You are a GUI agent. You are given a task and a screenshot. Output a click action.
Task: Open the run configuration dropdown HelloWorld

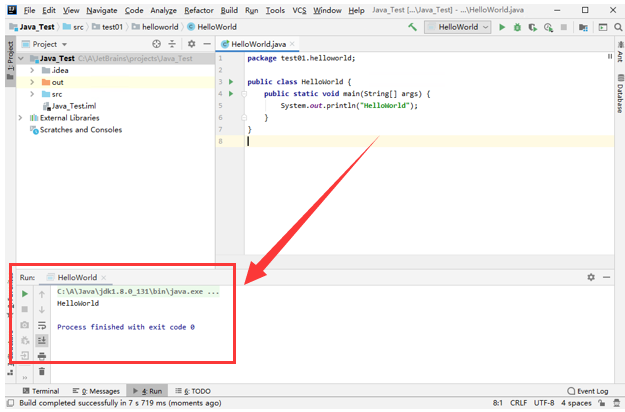tap(458, 27)
